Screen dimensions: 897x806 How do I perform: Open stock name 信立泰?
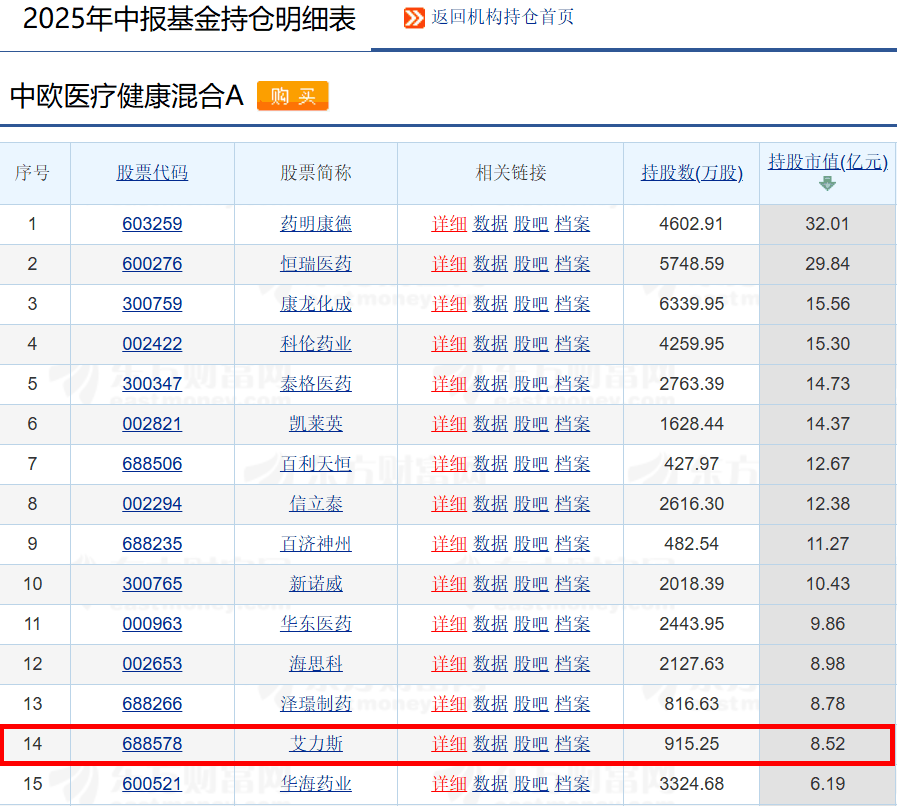[316, 504]
